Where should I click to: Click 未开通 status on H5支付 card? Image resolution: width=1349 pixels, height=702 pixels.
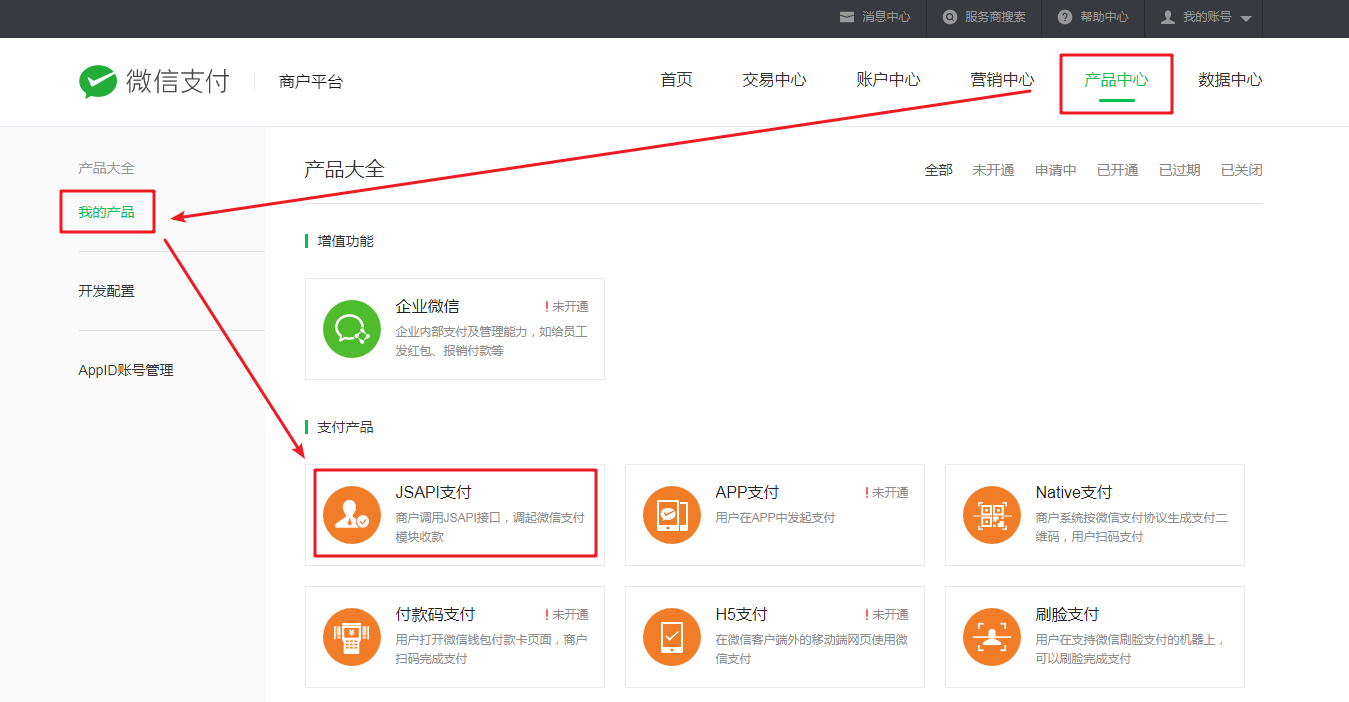(x=890, y=615)
